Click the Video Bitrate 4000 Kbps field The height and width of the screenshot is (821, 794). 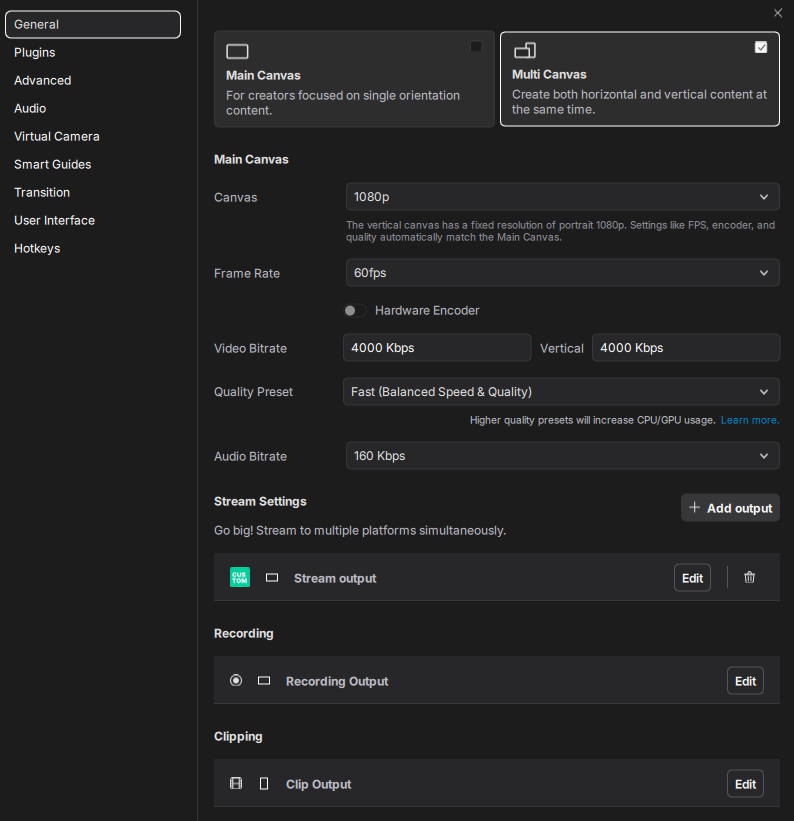437,348
